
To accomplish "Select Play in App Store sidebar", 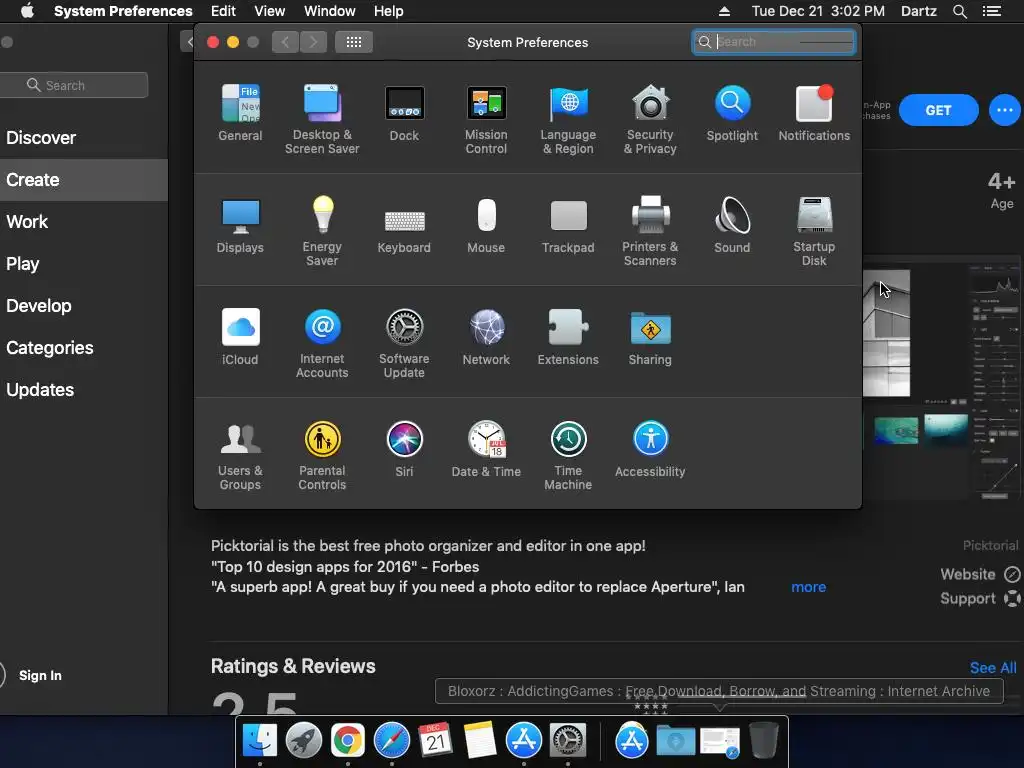I will coord(23,264).
